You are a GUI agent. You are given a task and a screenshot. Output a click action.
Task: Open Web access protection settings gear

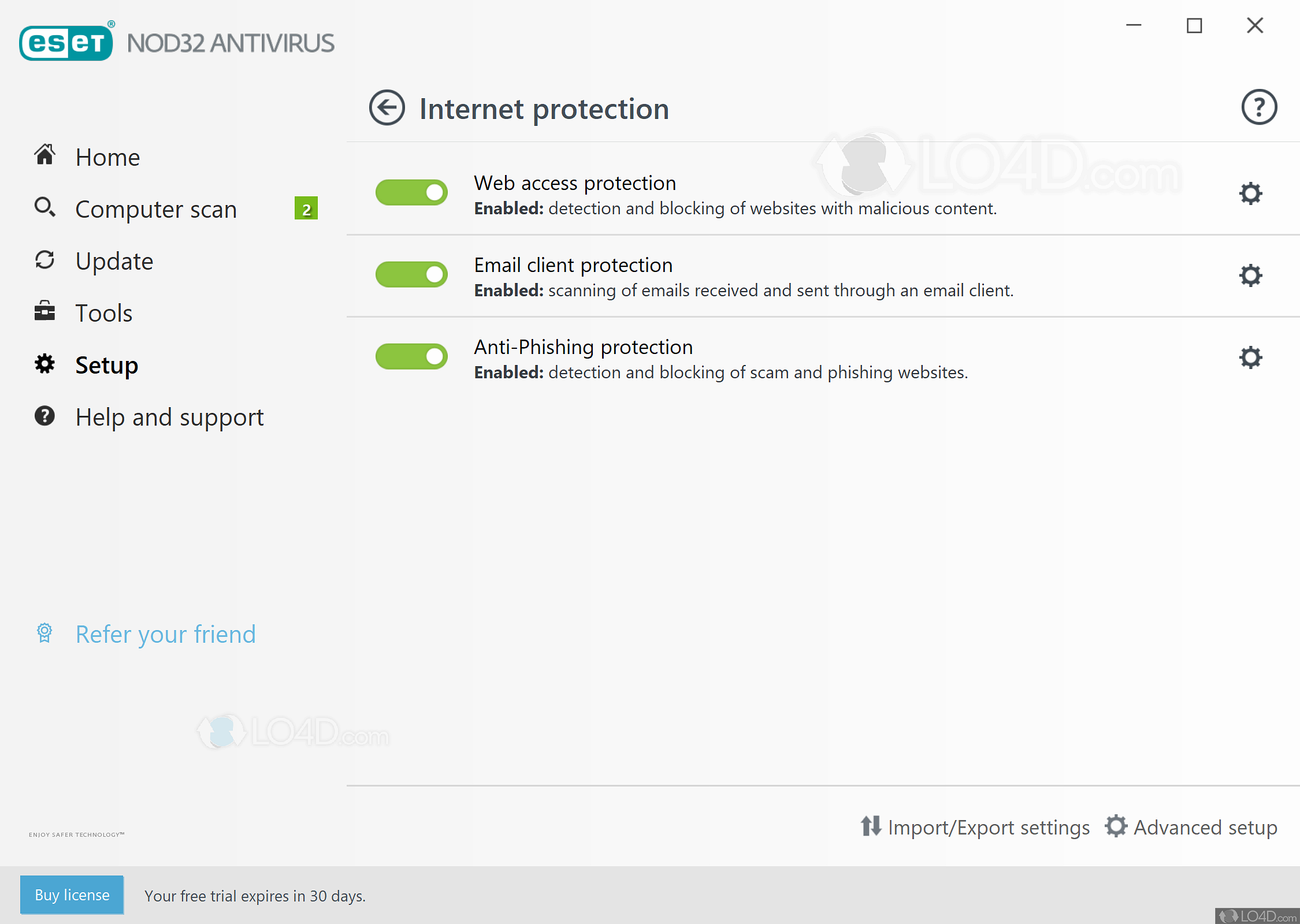(1250, 193)
